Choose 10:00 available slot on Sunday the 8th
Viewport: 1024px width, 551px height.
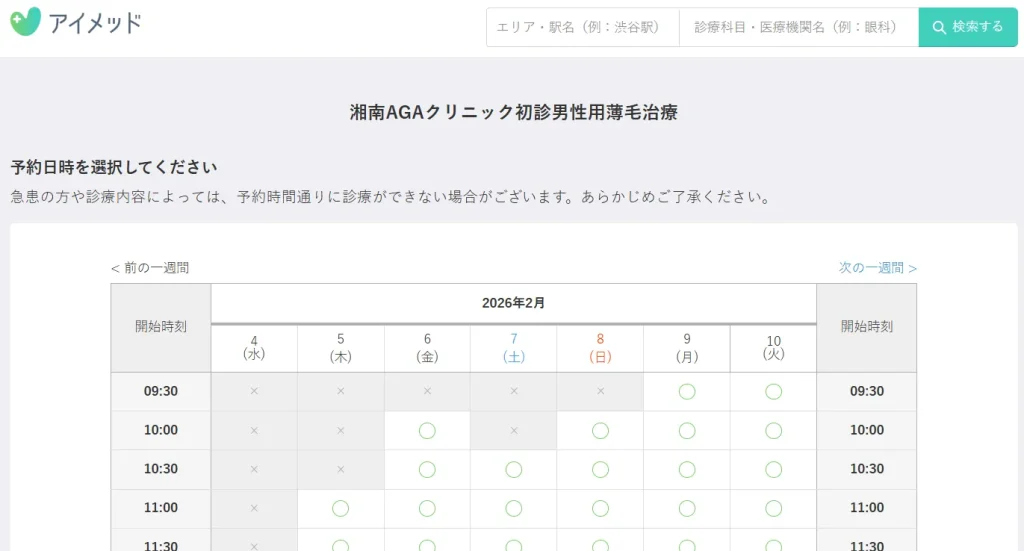(600, 430)
